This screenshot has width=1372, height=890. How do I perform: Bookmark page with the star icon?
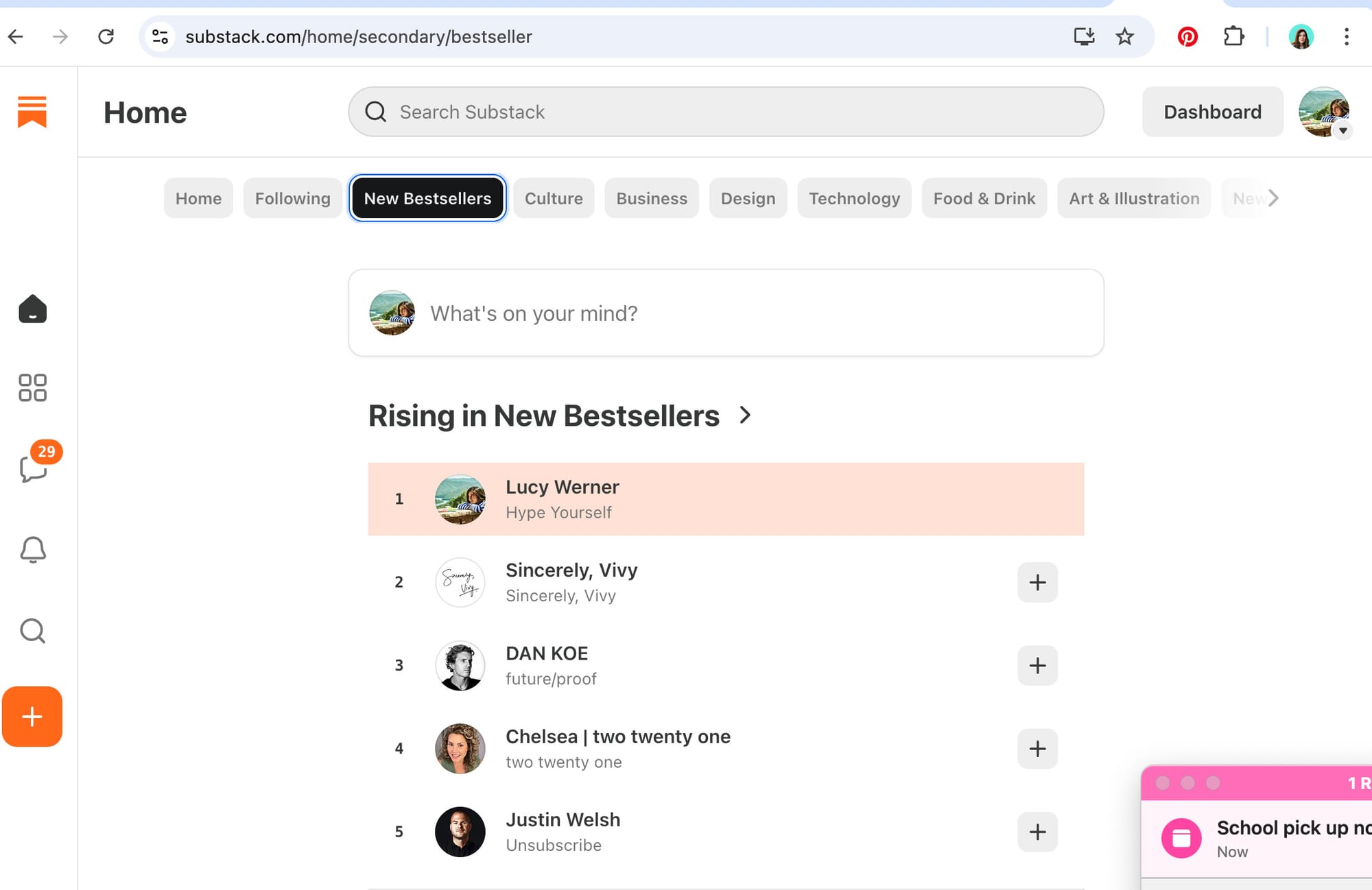pyautogui.click(x=1124, y=36)
